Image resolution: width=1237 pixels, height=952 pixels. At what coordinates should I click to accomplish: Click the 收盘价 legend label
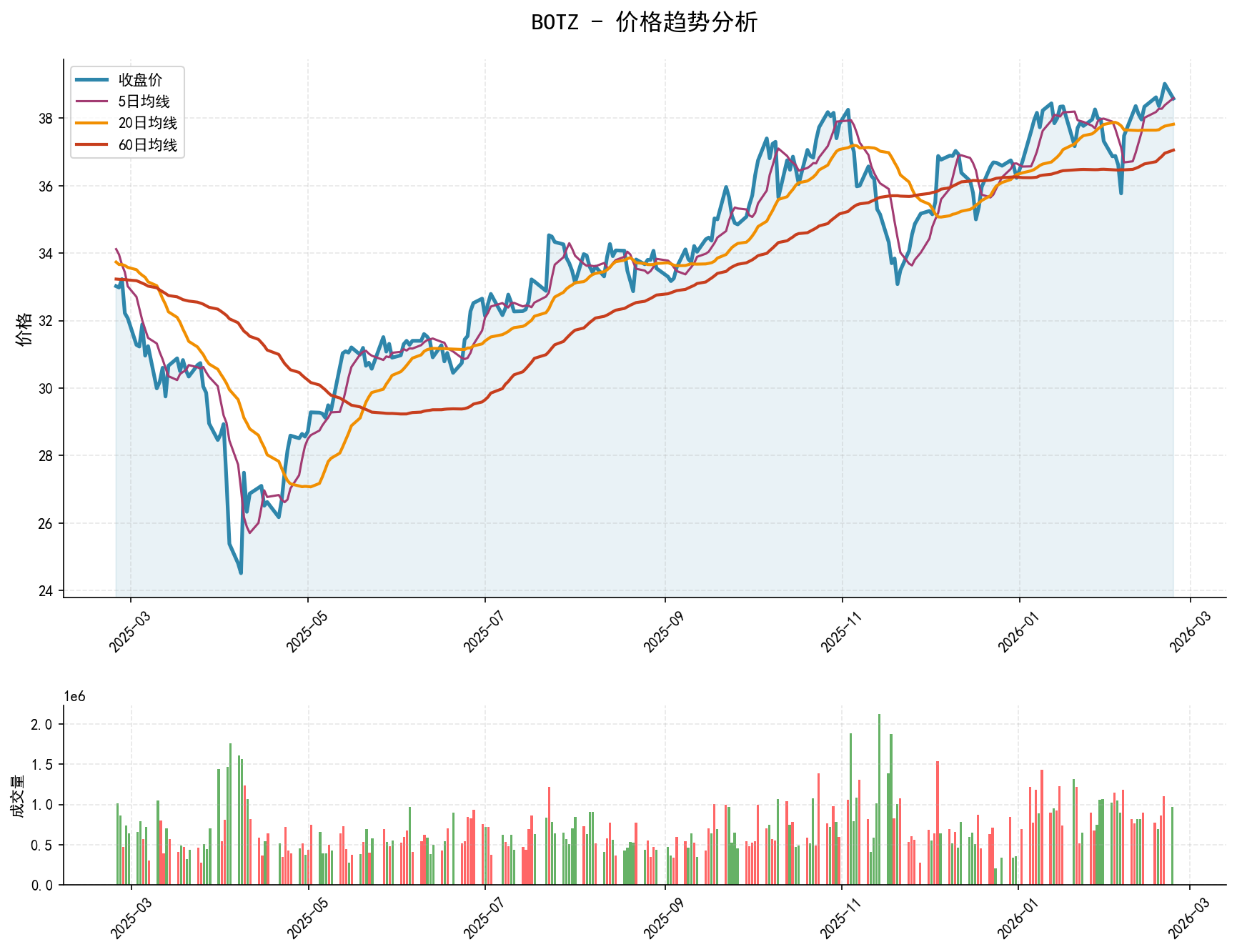pos(141,80)
